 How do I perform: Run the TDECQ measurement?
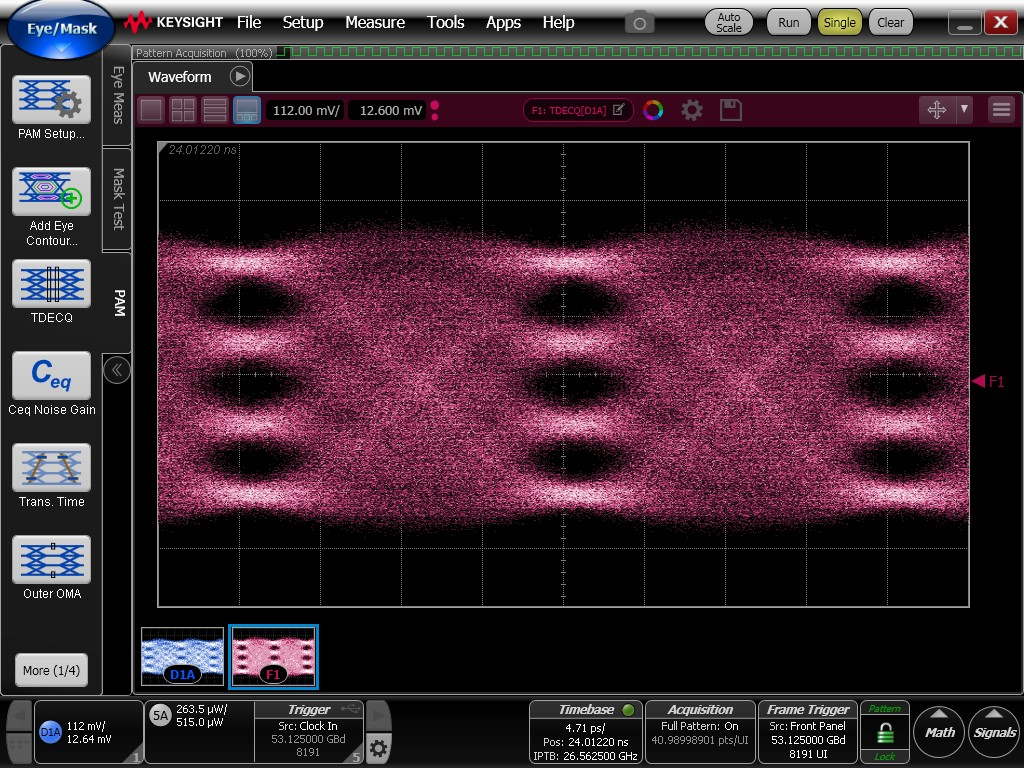(51, 284)
